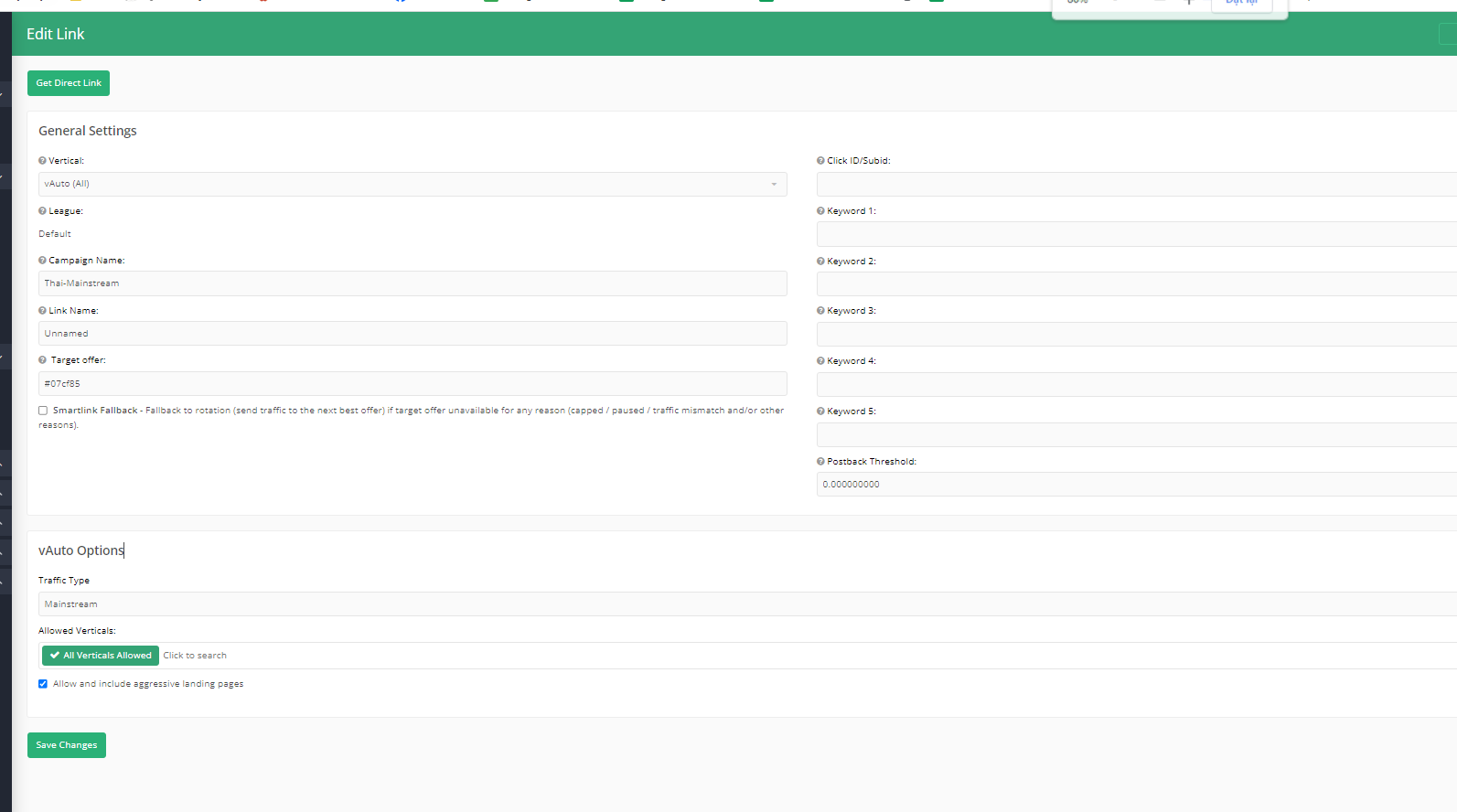Open the Traffic Type Mainstream selector
Image resolution: width=1457 pixels, height=812 pixels.
tap(747, 604)
